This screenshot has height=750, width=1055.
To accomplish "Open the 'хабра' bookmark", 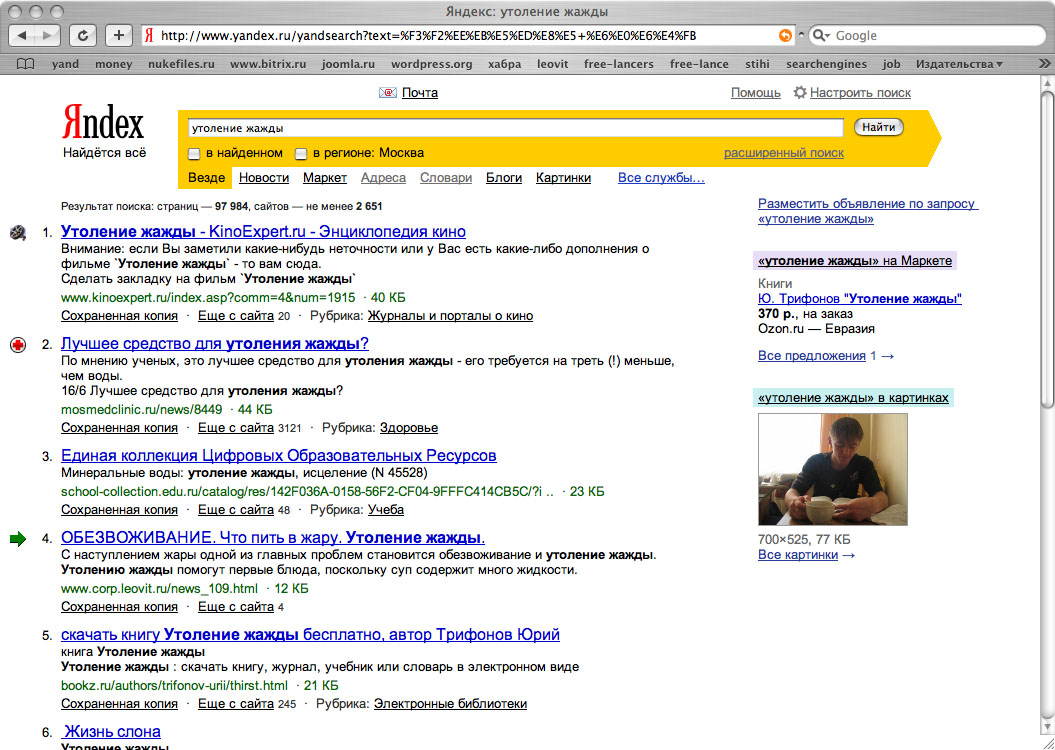I will click(x=505, y=64).
